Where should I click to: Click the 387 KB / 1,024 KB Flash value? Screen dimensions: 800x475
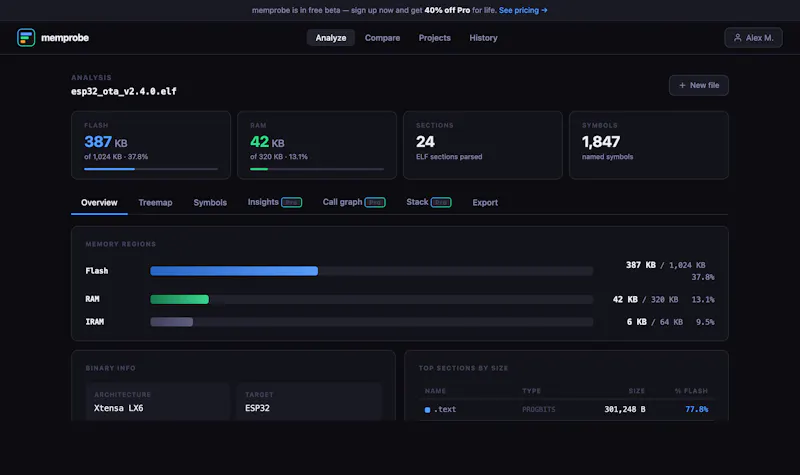[x=666, y=265]
